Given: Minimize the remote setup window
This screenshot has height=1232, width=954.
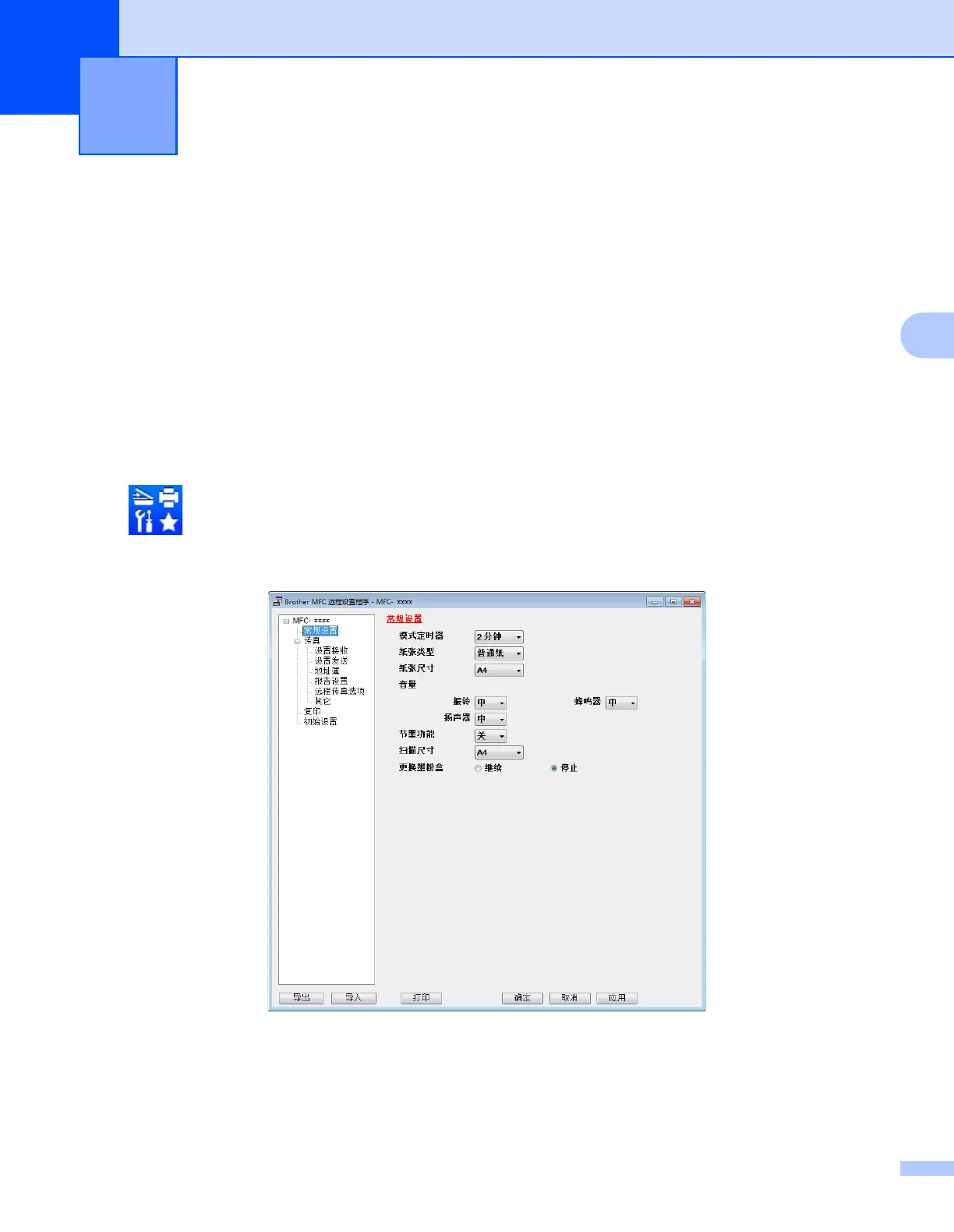Looking at the screenshot, I should (655, 602).
